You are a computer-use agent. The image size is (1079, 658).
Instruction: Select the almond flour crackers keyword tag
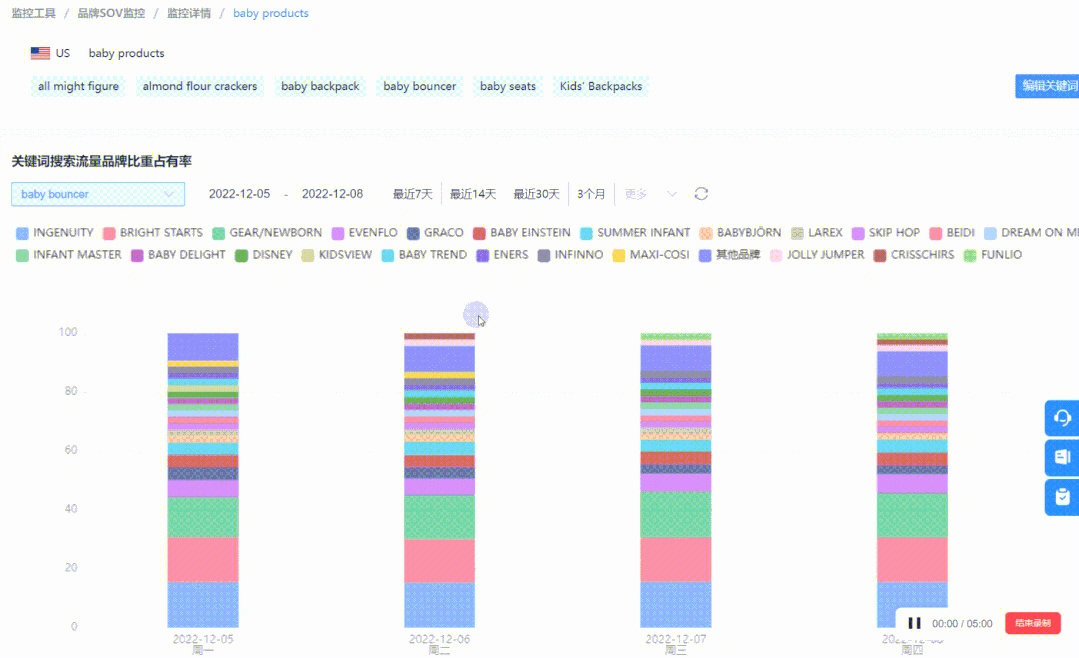tap(200, 86)
